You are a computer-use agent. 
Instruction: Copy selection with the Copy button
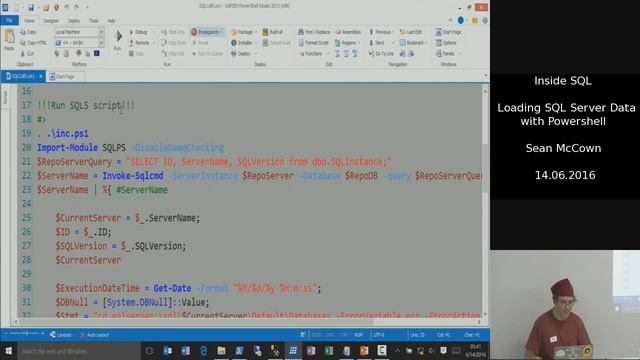28,32
